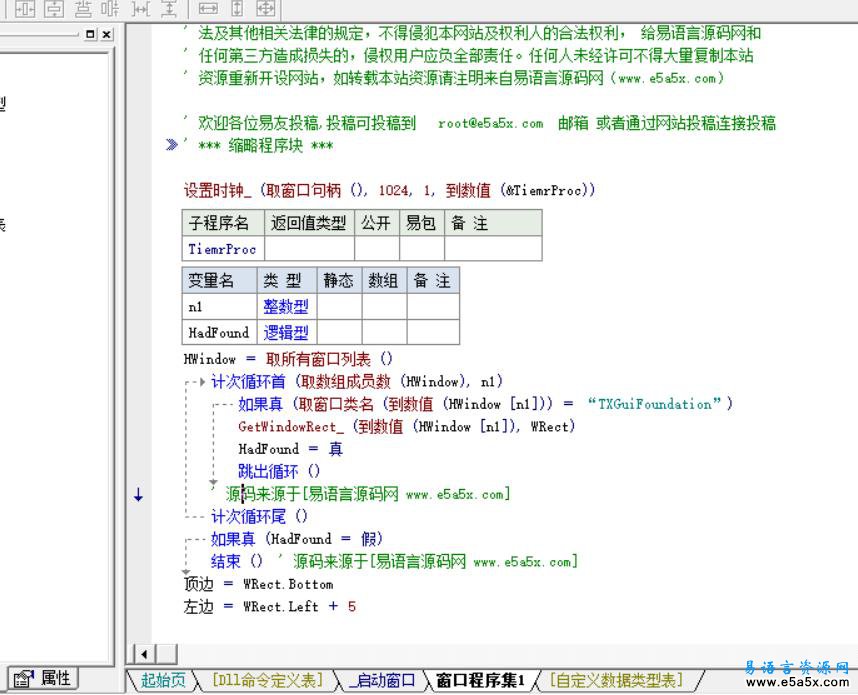Click the make same width toolbar icon
This screenshot has width=858, height=695.
pos(208,8)
